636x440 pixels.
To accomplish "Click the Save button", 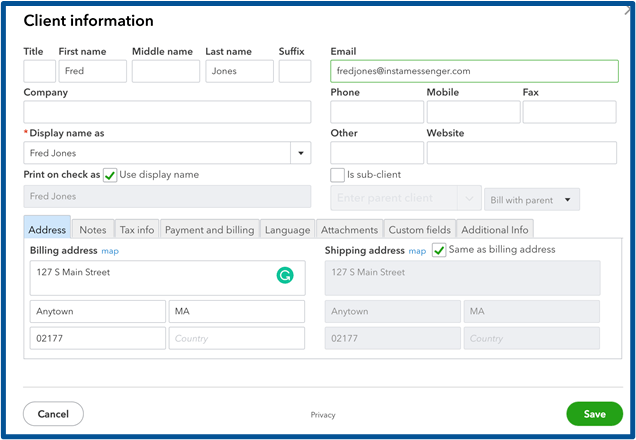I will pos(594,414).
